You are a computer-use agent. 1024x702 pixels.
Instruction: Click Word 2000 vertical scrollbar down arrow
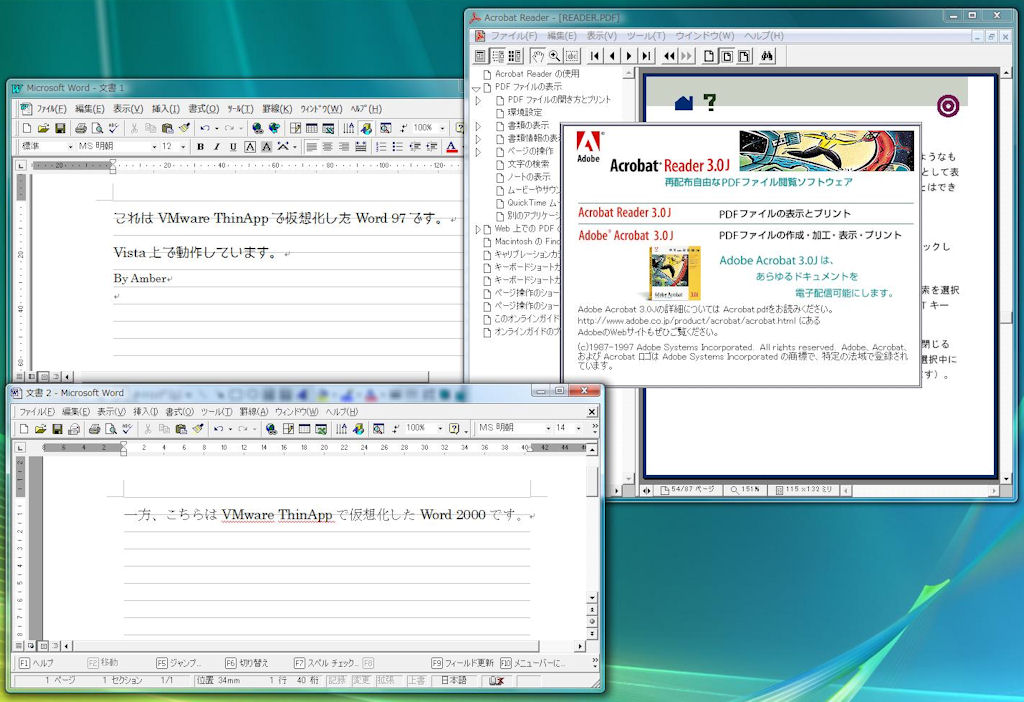point(592,598)
